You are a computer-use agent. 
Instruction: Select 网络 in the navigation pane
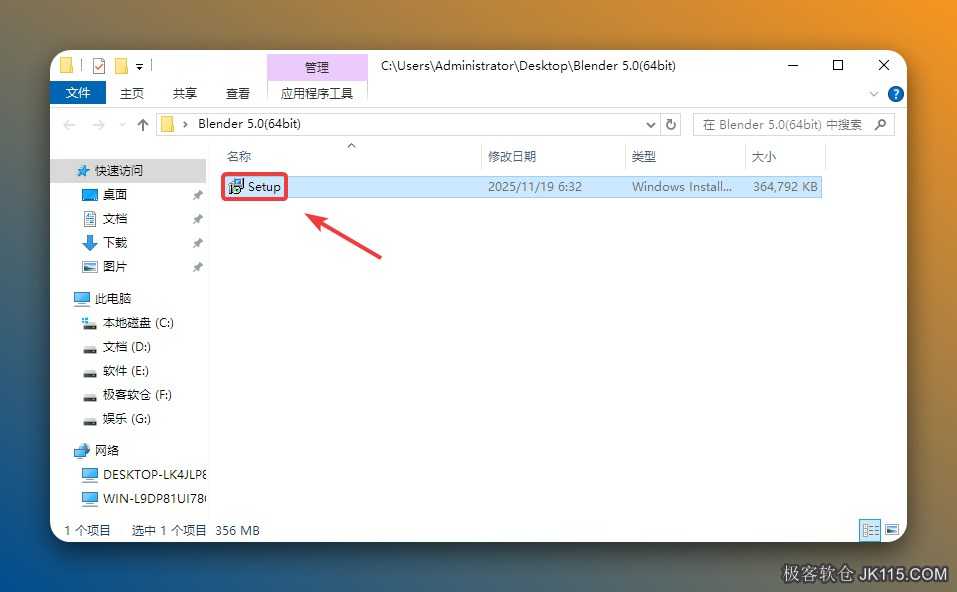pyautogui.click(x=107, y=450)
